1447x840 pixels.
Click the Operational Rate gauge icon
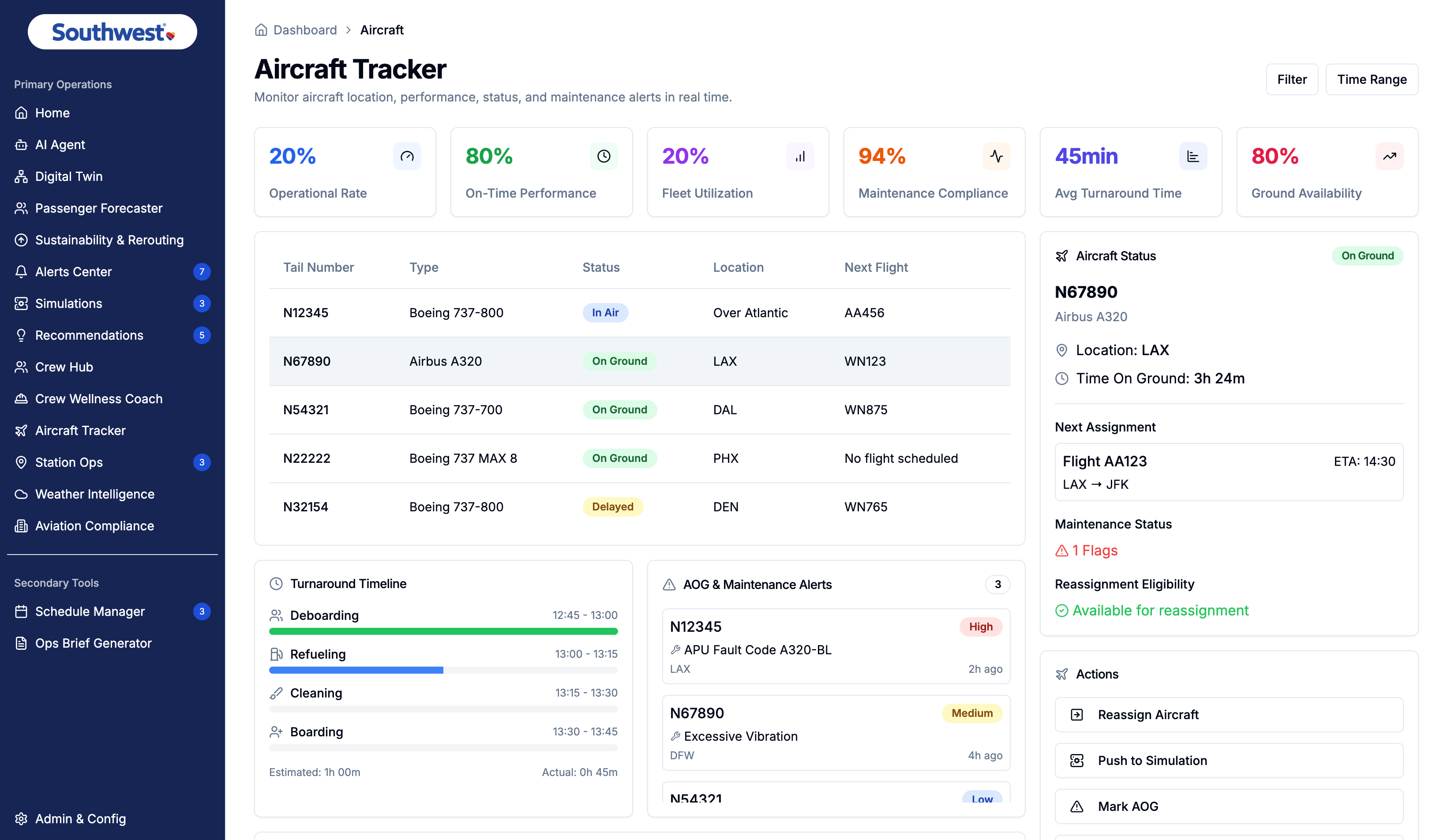[x=407, y=156]
